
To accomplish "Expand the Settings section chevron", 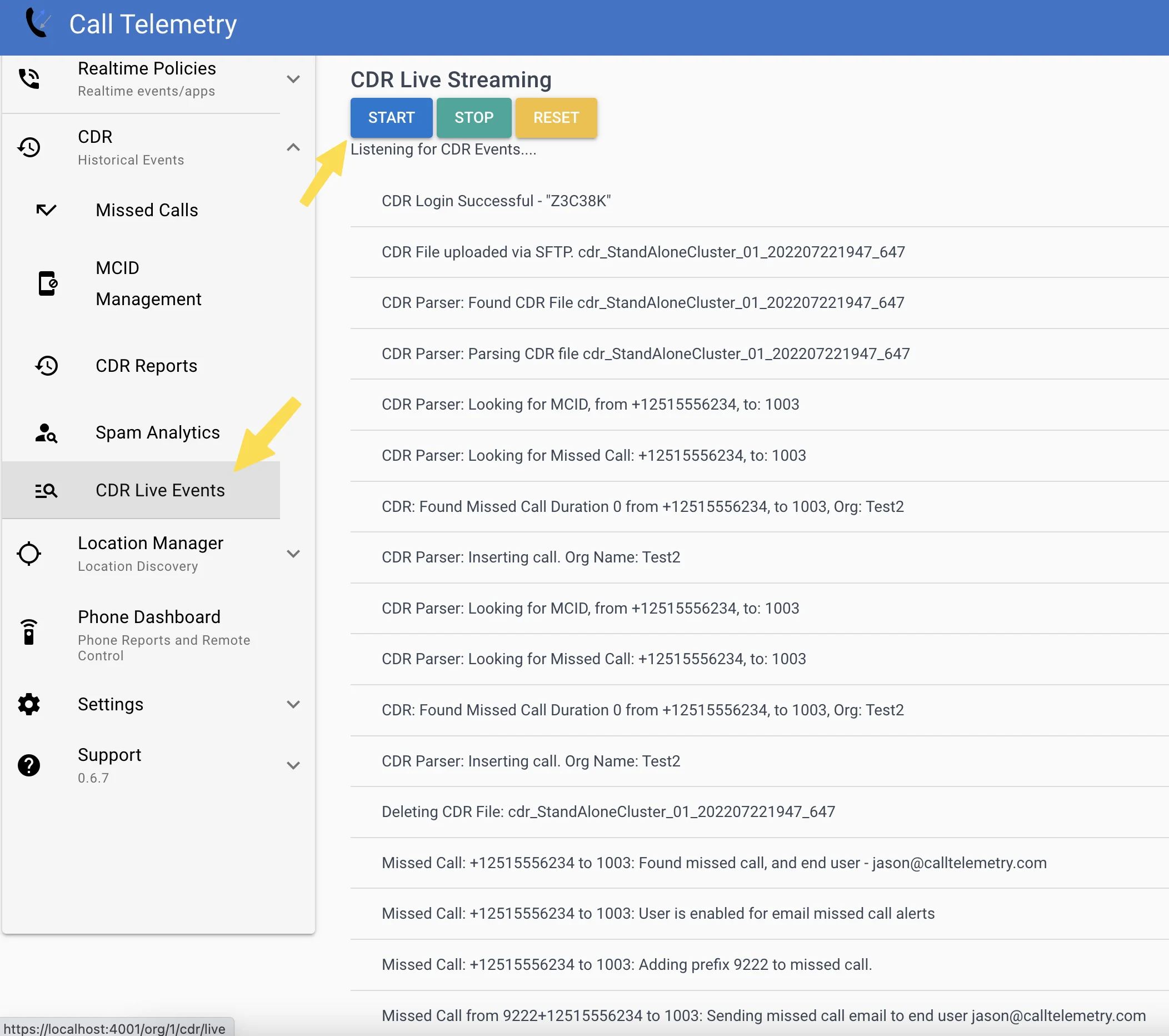I will (x=293, y=704).
